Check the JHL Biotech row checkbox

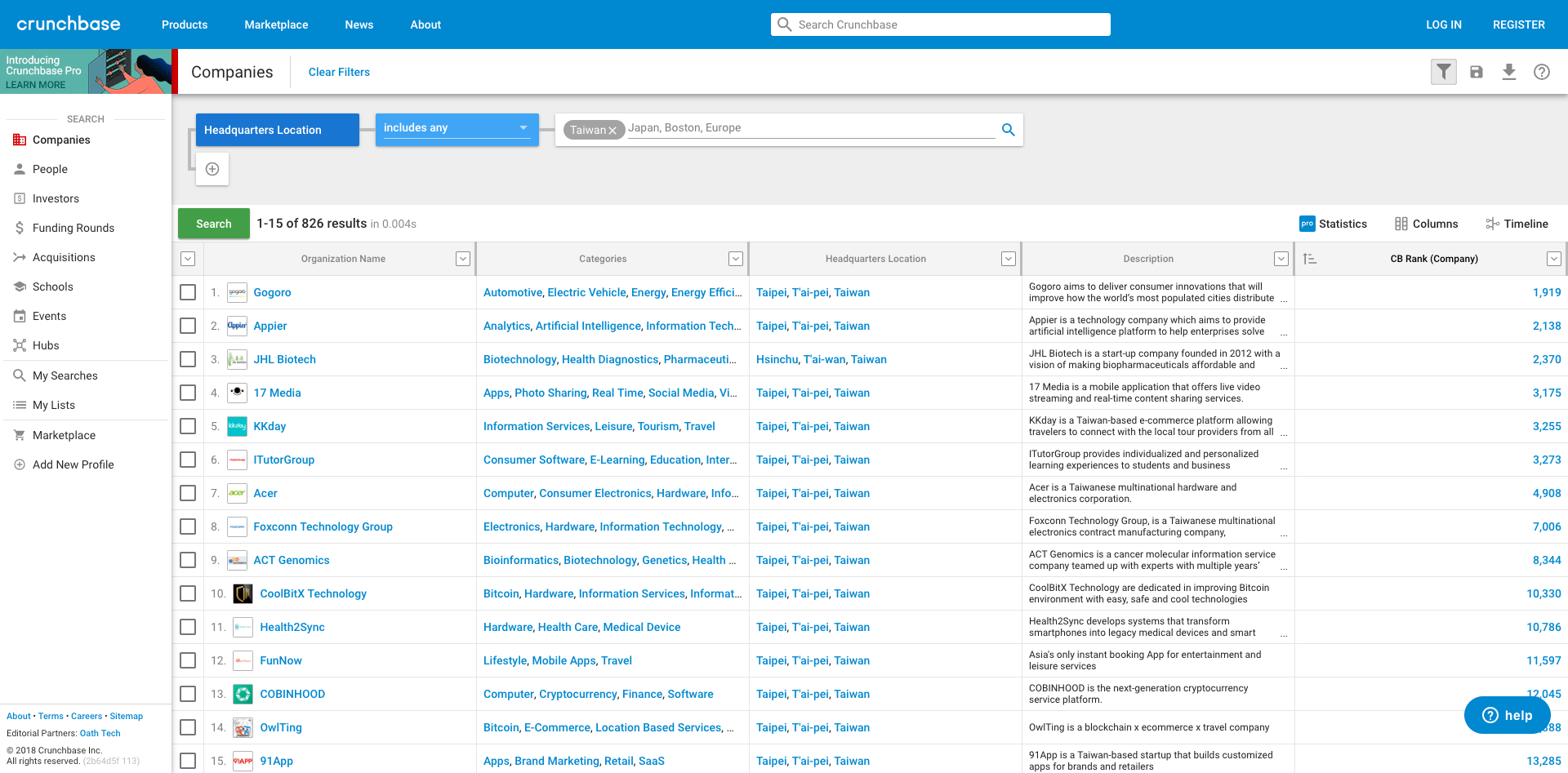188,359
